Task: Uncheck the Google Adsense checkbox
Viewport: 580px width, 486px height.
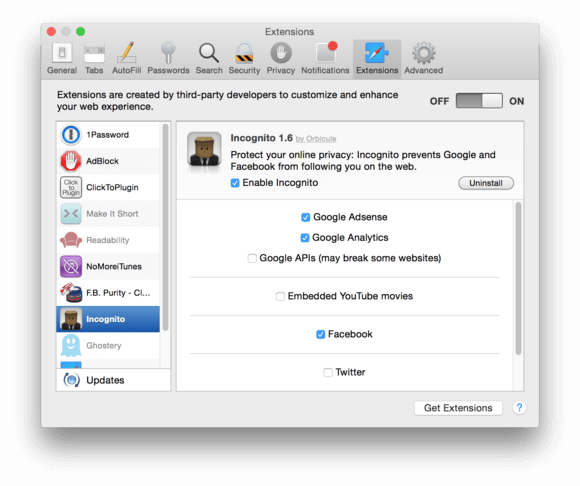Action: 306,217
